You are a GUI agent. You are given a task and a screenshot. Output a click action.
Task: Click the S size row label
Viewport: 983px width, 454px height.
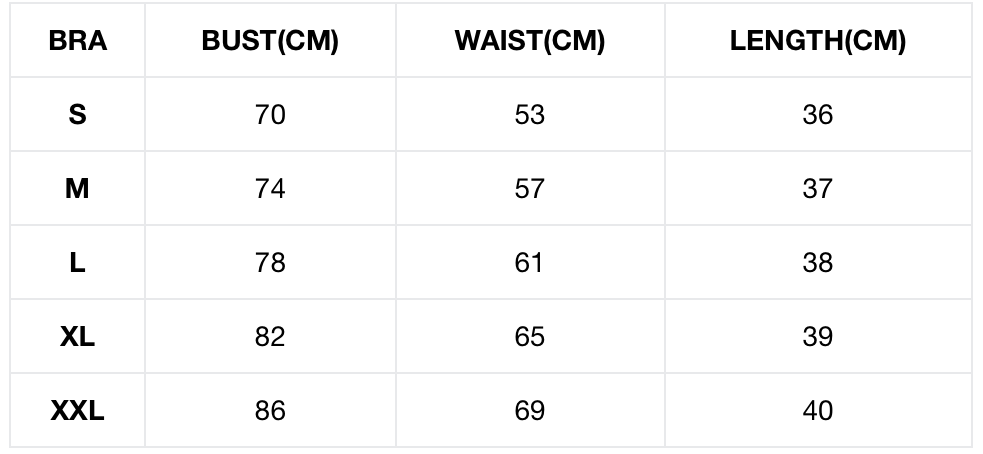78,115
